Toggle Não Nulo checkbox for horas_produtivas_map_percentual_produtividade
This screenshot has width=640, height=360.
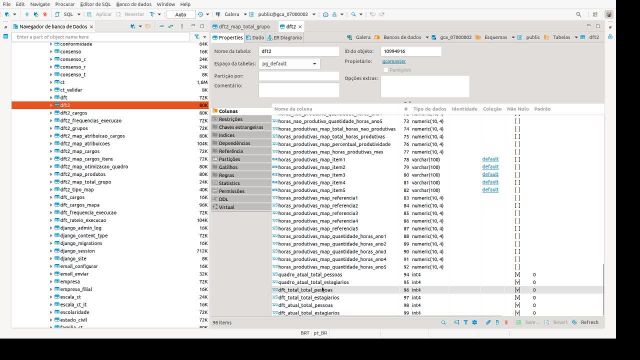(x=517, y=144)
